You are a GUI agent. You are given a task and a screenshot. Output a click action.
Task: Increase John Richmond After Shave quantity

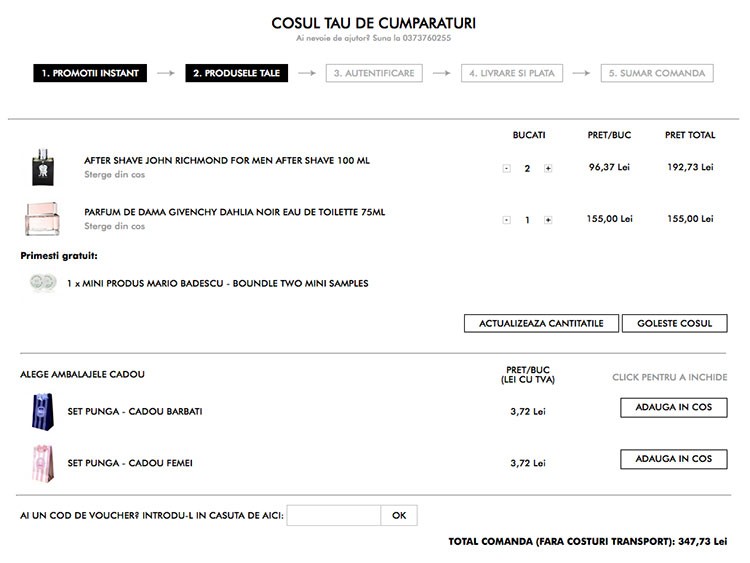coord(548,168)
